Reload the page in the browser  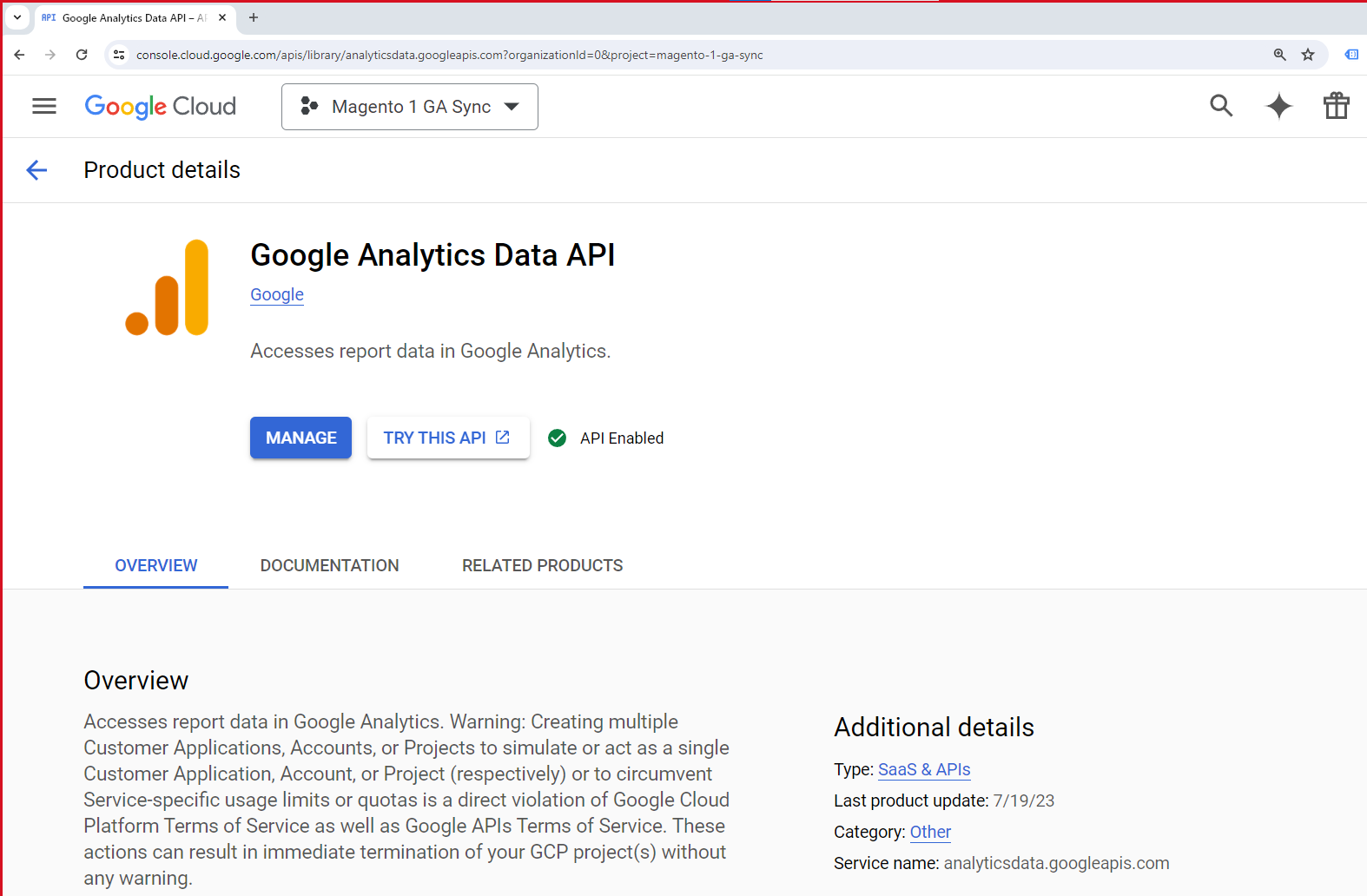(x=82, y=55)
